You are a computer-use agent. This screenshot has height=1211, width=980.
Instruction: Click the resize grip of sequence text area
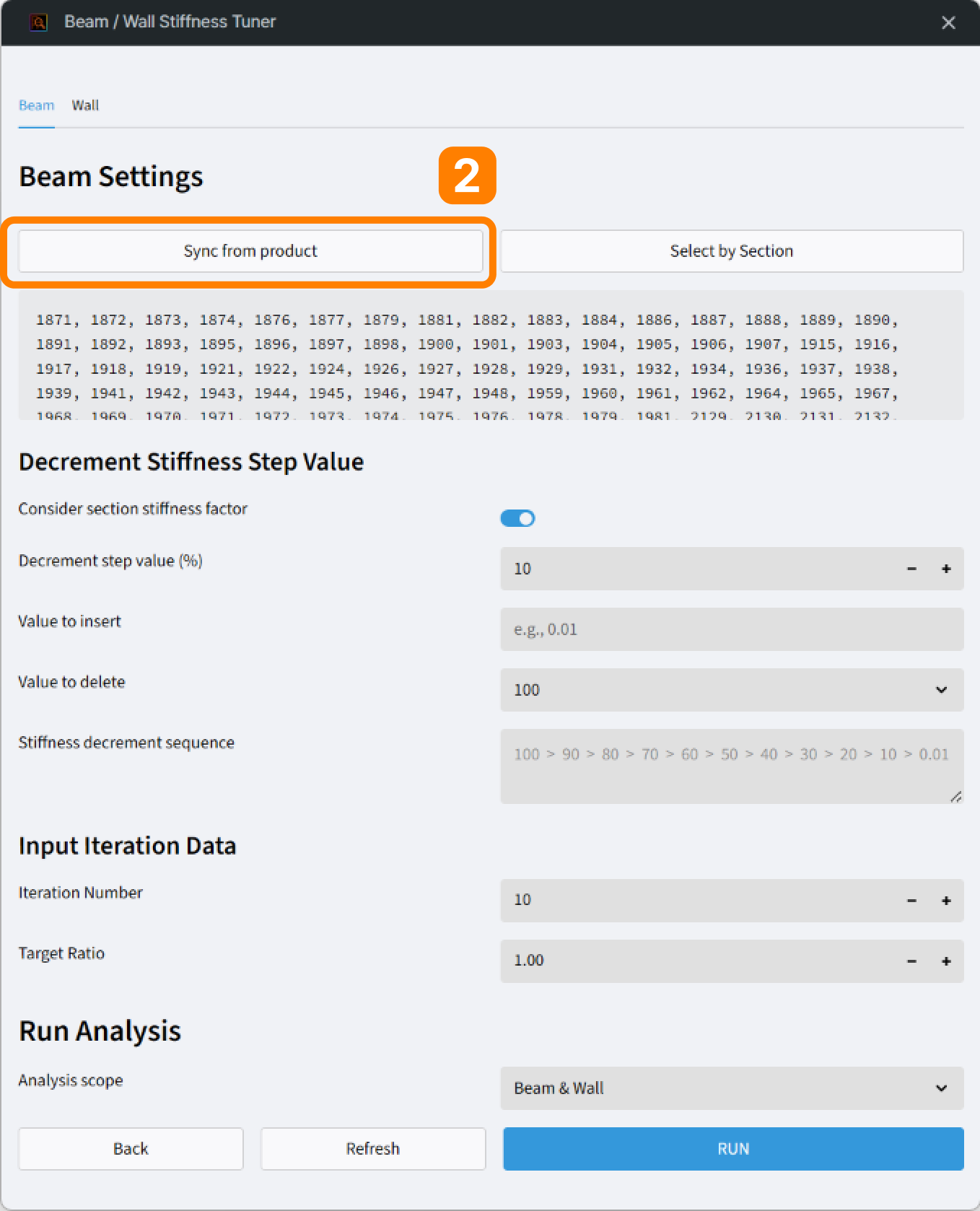point(956,796)
